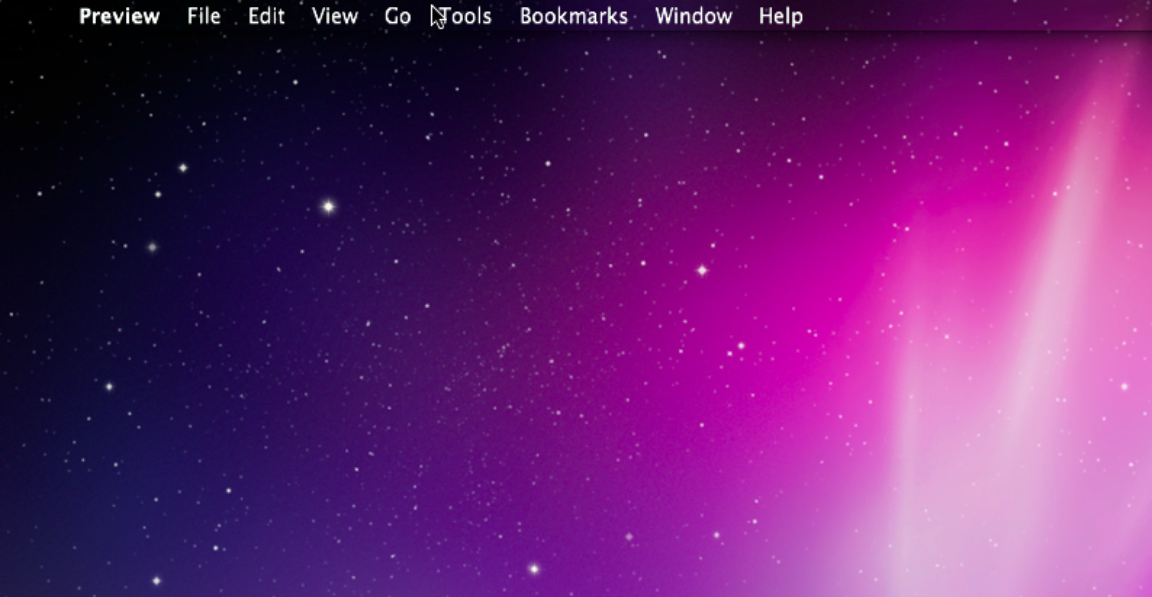Open the View menu
The image size is (1152, 597).
tap(335, 16)
